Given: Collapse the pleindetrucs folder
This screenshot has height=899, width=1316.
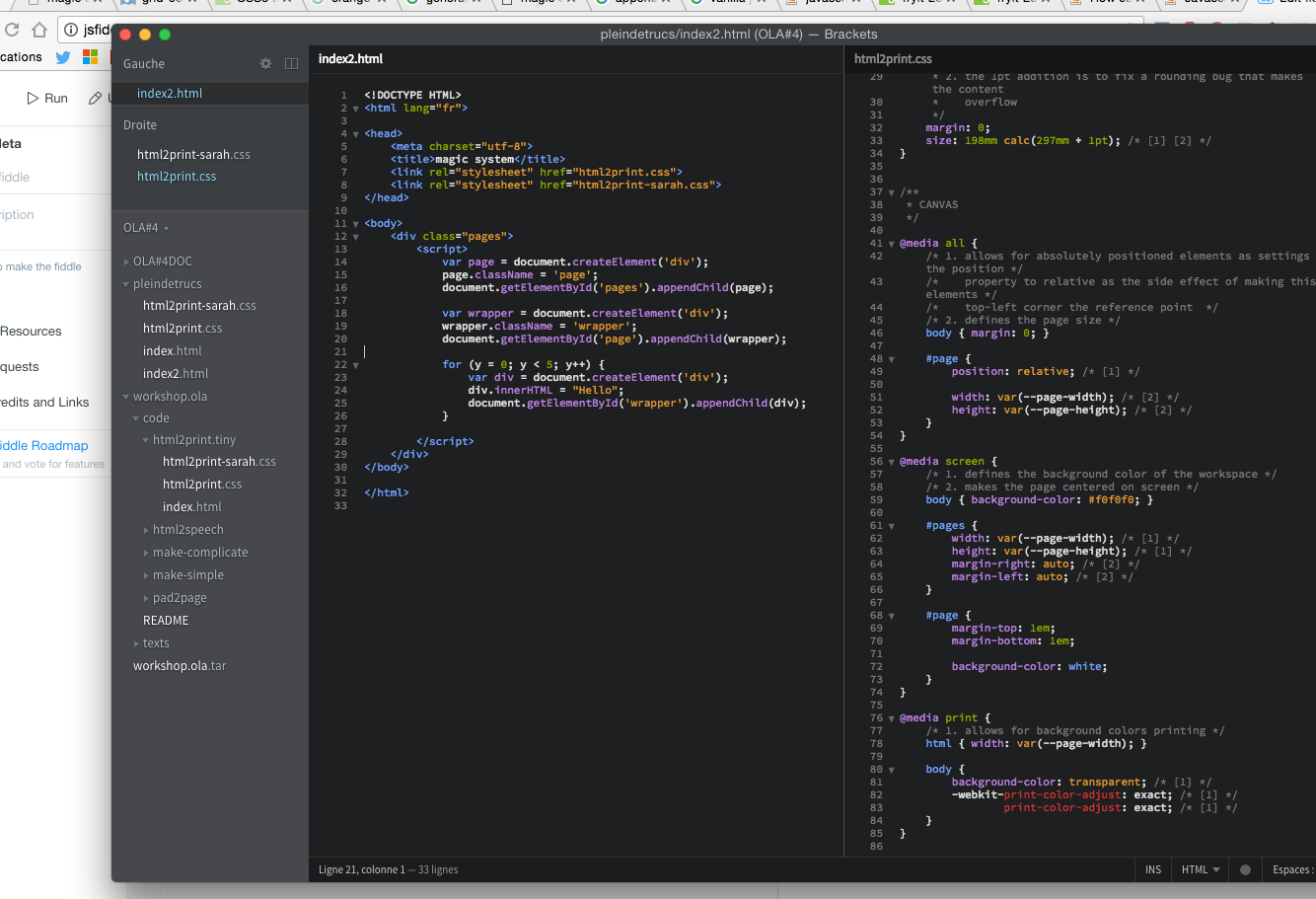Looking at the screenshot, I should click(126, 284).
